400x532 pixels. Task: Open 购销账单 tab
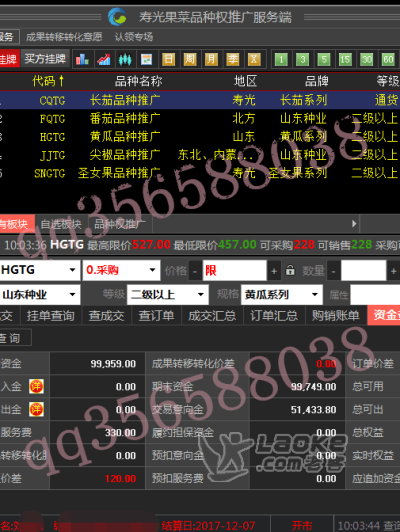tap(336, 316)
